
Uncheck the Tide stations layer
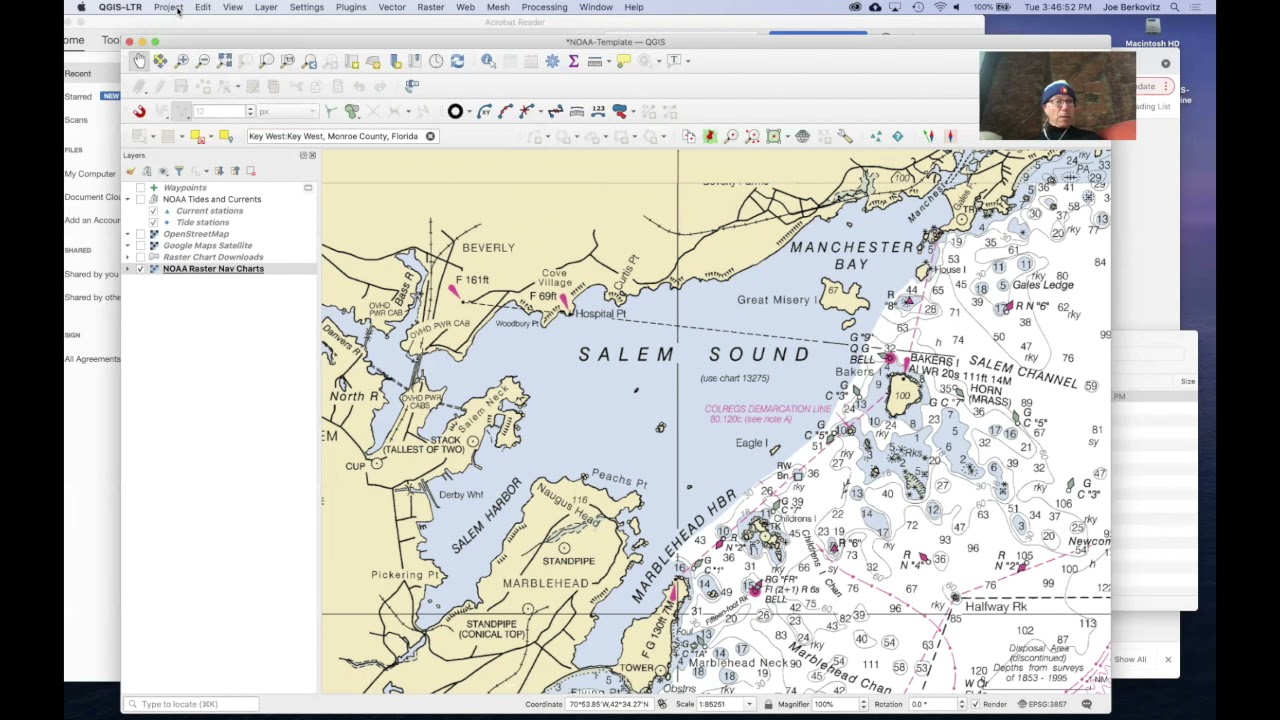153,222
